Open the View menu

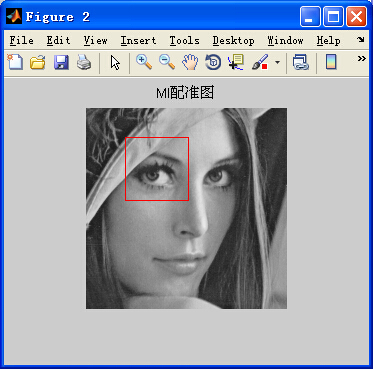[x=95, y=41]
